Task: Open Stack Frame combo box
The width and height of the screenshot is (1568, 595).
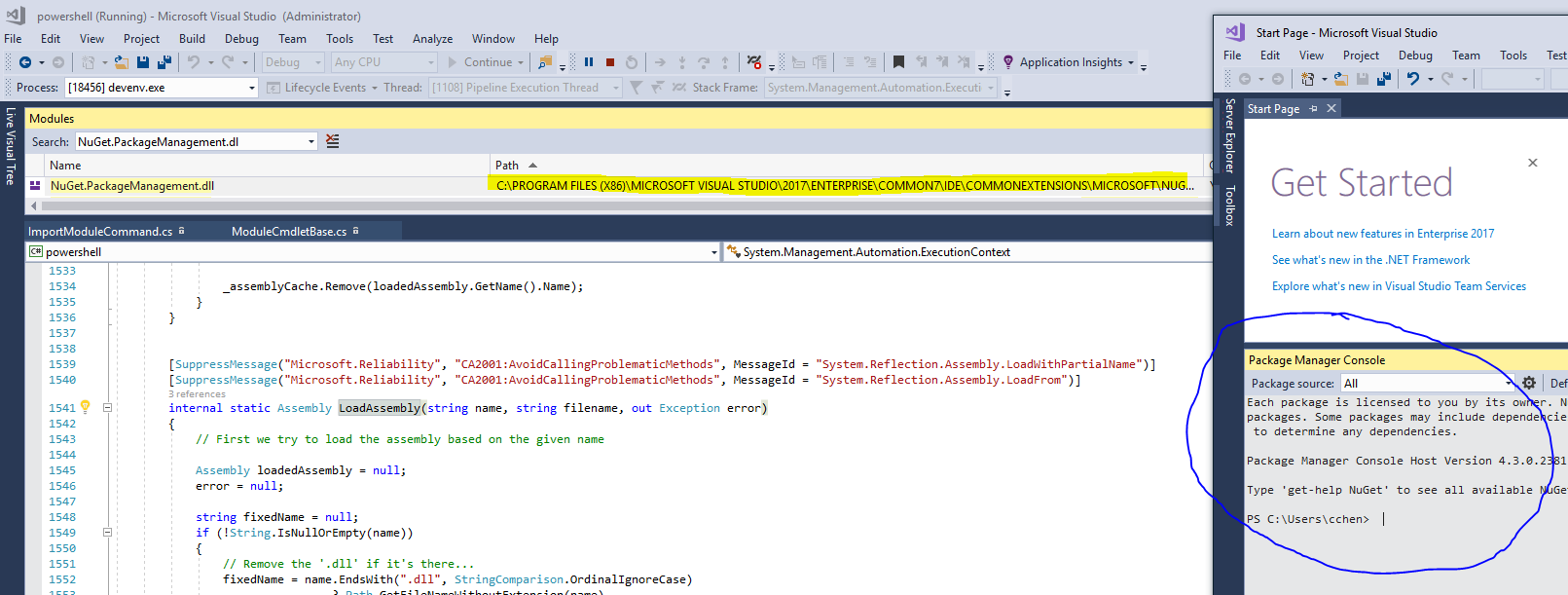Action: click(881, 88)
